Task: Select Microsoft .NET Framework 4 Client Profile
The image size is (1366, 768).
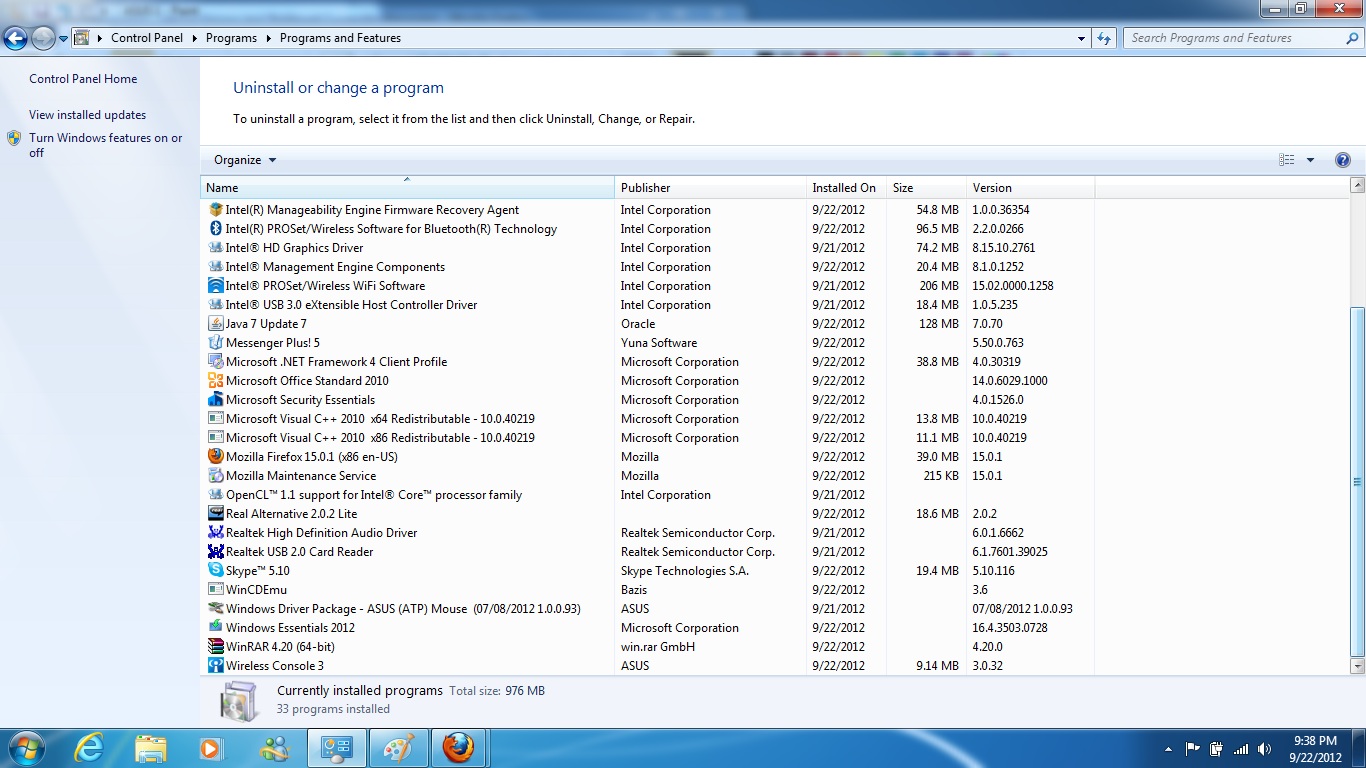Action: pos(648,362)
